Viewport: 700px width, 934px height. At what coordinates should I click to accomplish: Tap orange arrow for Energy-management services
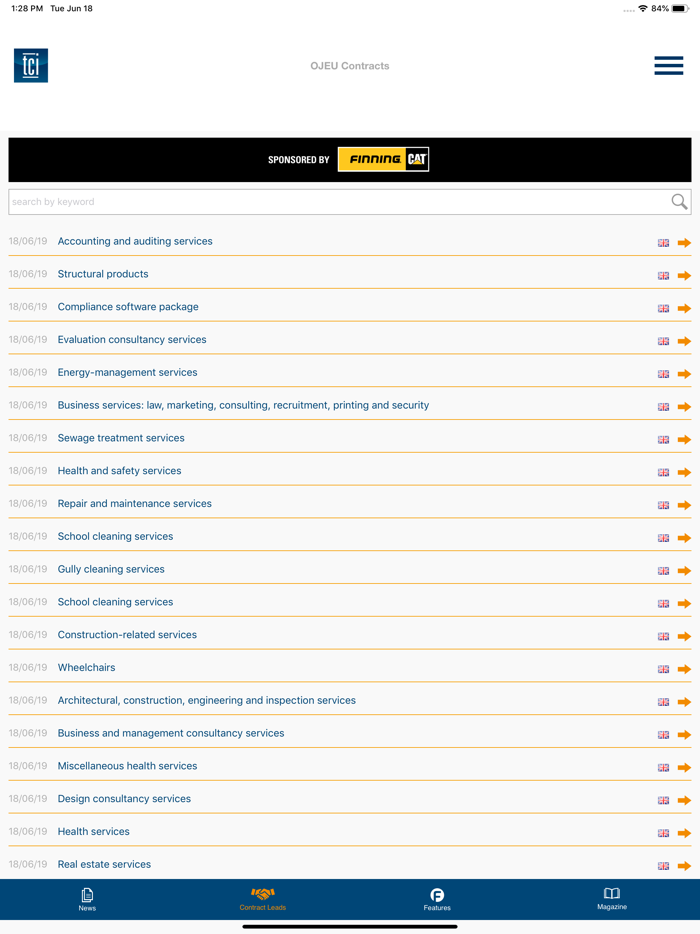[x=684, y=373]
